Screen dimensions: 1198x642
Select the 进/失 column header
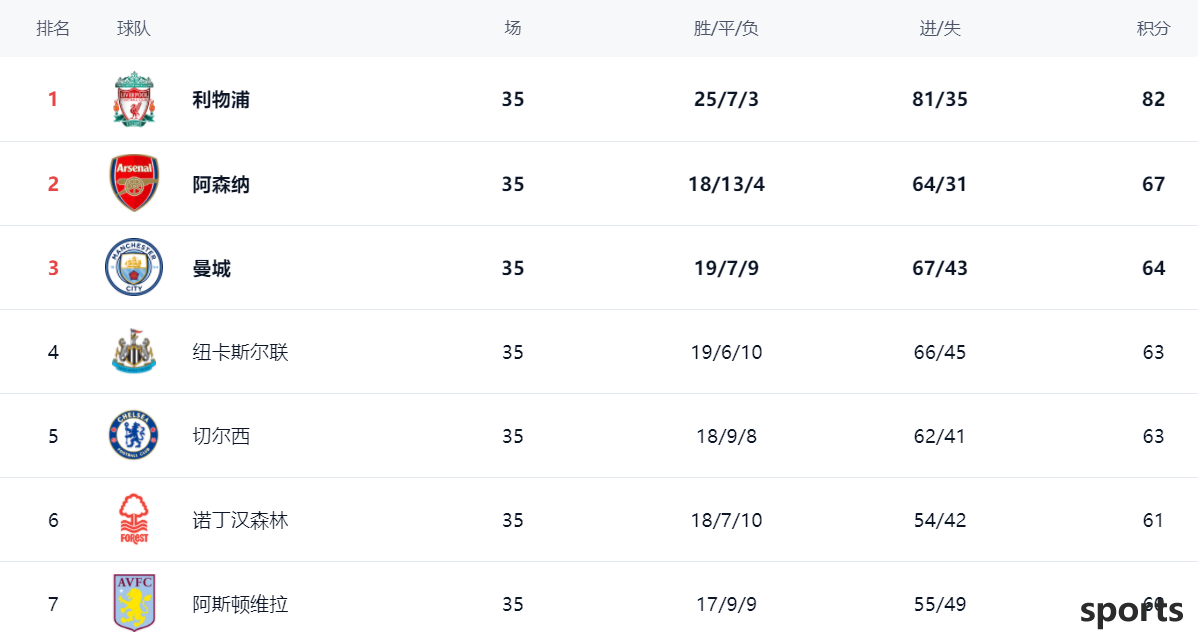point(940,28)
